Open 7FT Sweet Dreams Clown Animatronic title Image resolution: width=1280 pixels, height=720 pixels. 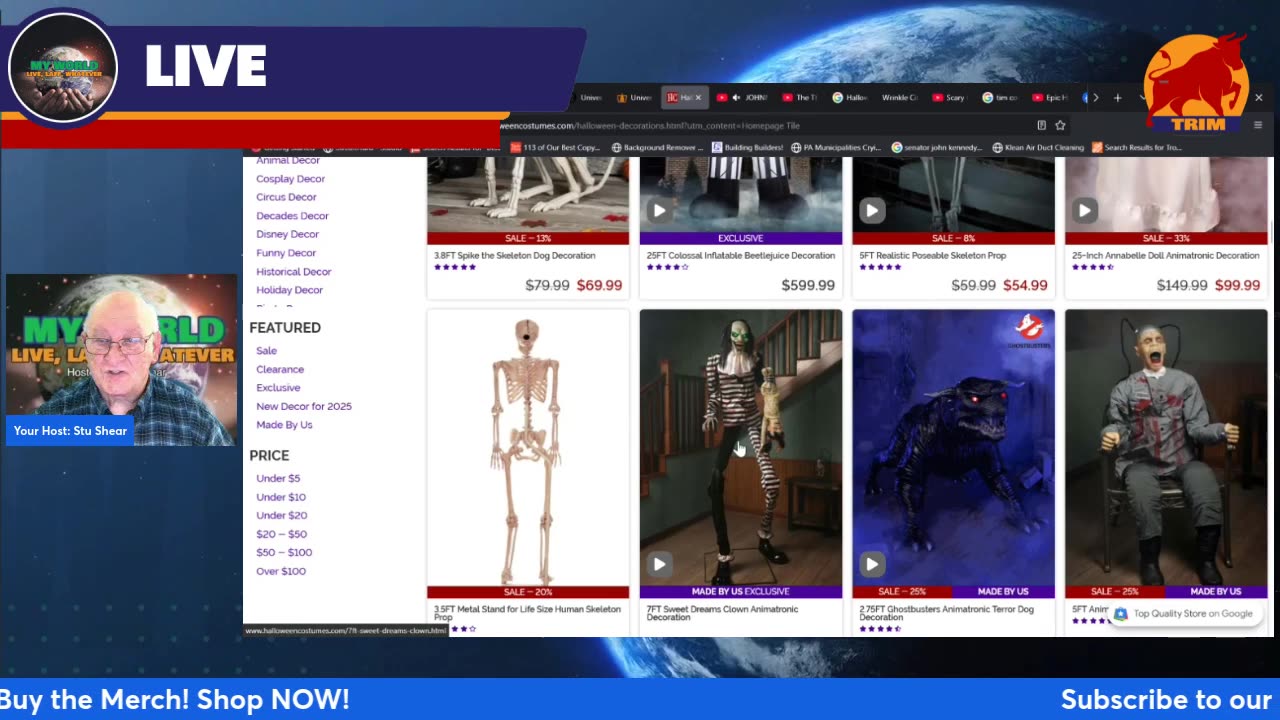(722, 613)
